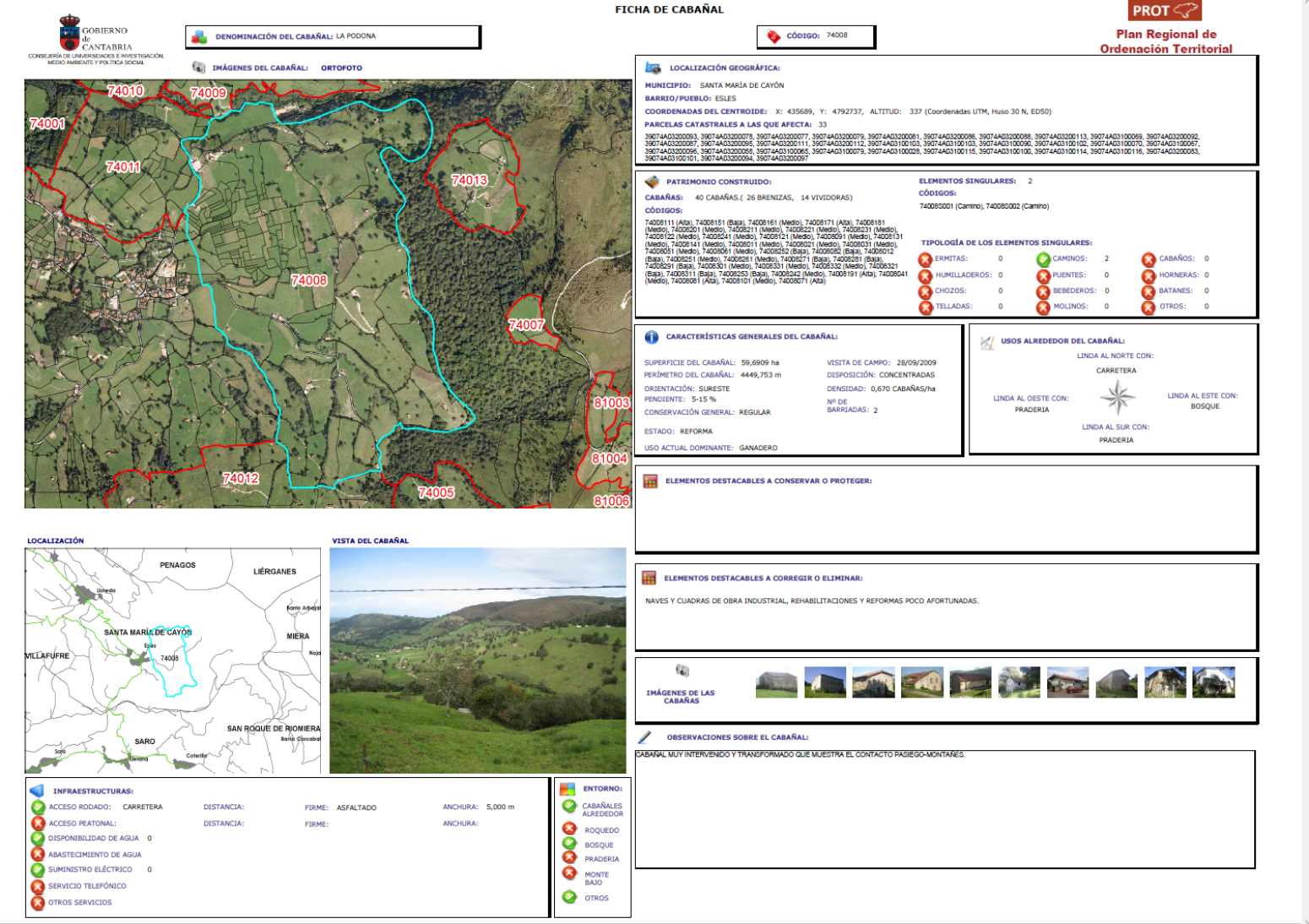Image resolution: width=1309 pixels, height=924 pixels.
Task: Click the colored cubes icon beside Denominación del cabañal
Action: 199,37
